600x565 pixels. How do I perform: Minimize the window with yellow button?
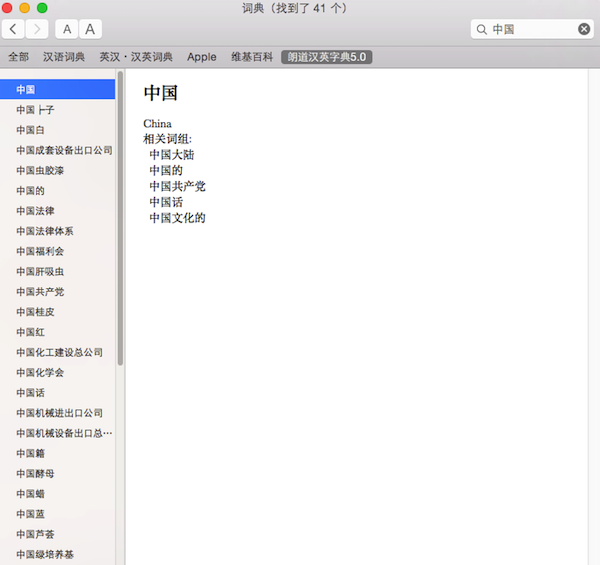click(24, 8)
